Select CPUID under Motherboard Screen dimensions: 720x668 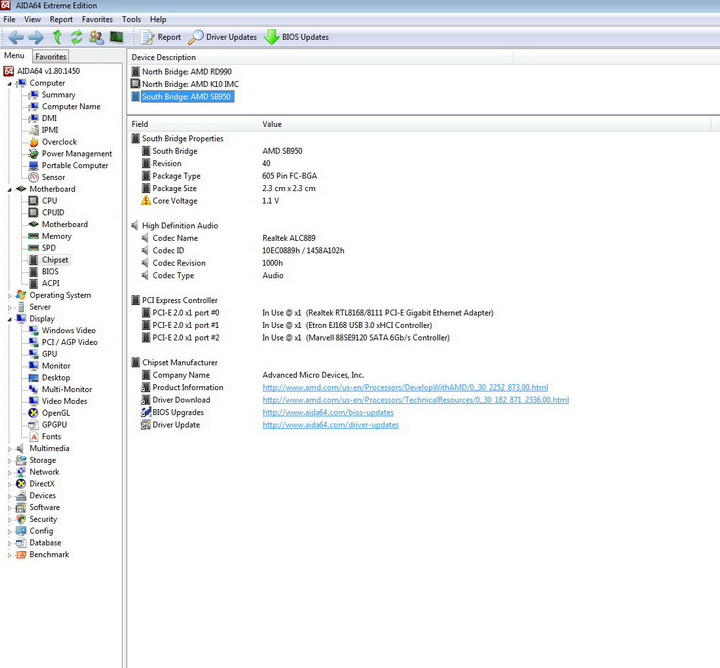click(53, 213)
